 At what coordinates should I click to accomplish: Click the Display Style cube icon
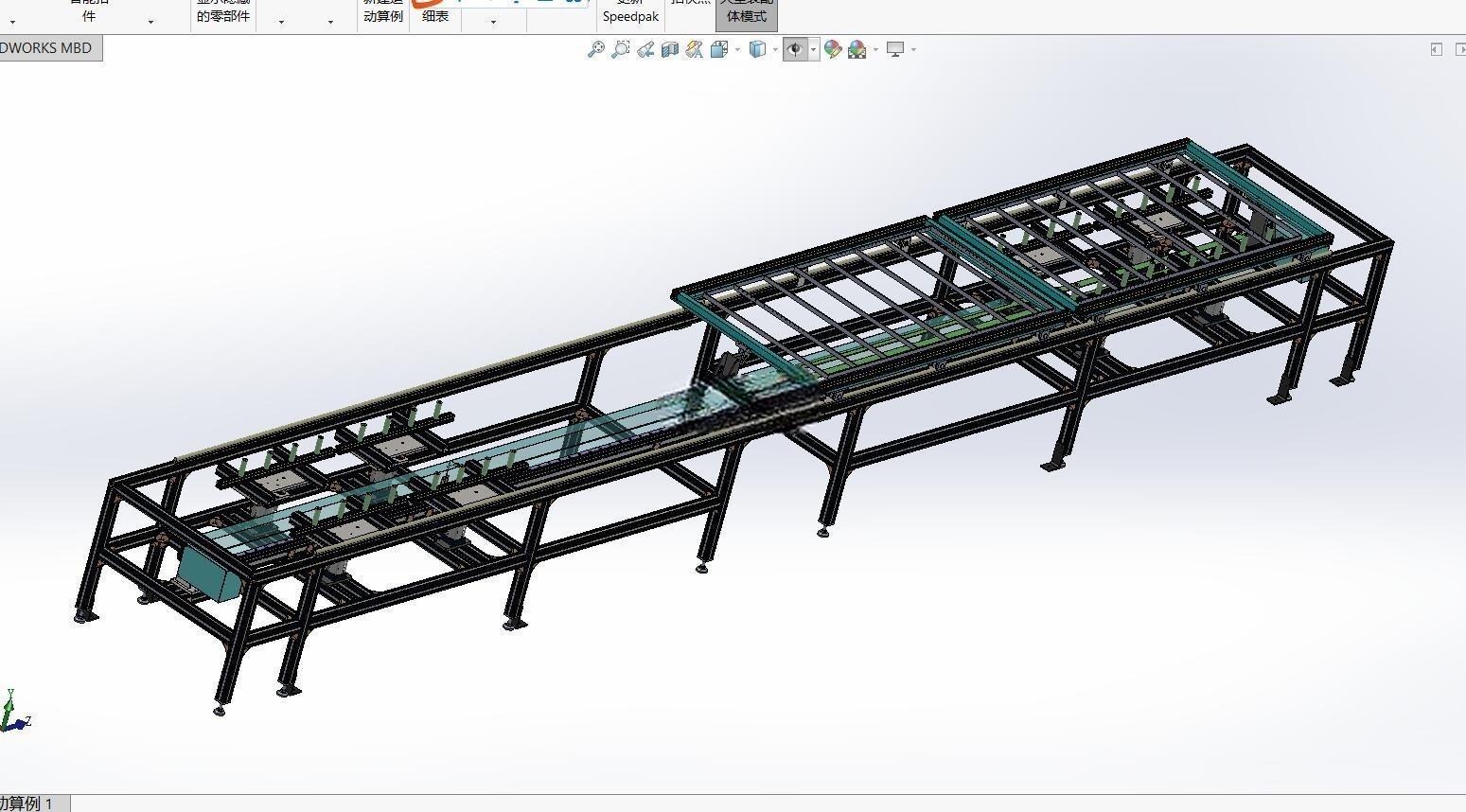[x=757, y=49]
